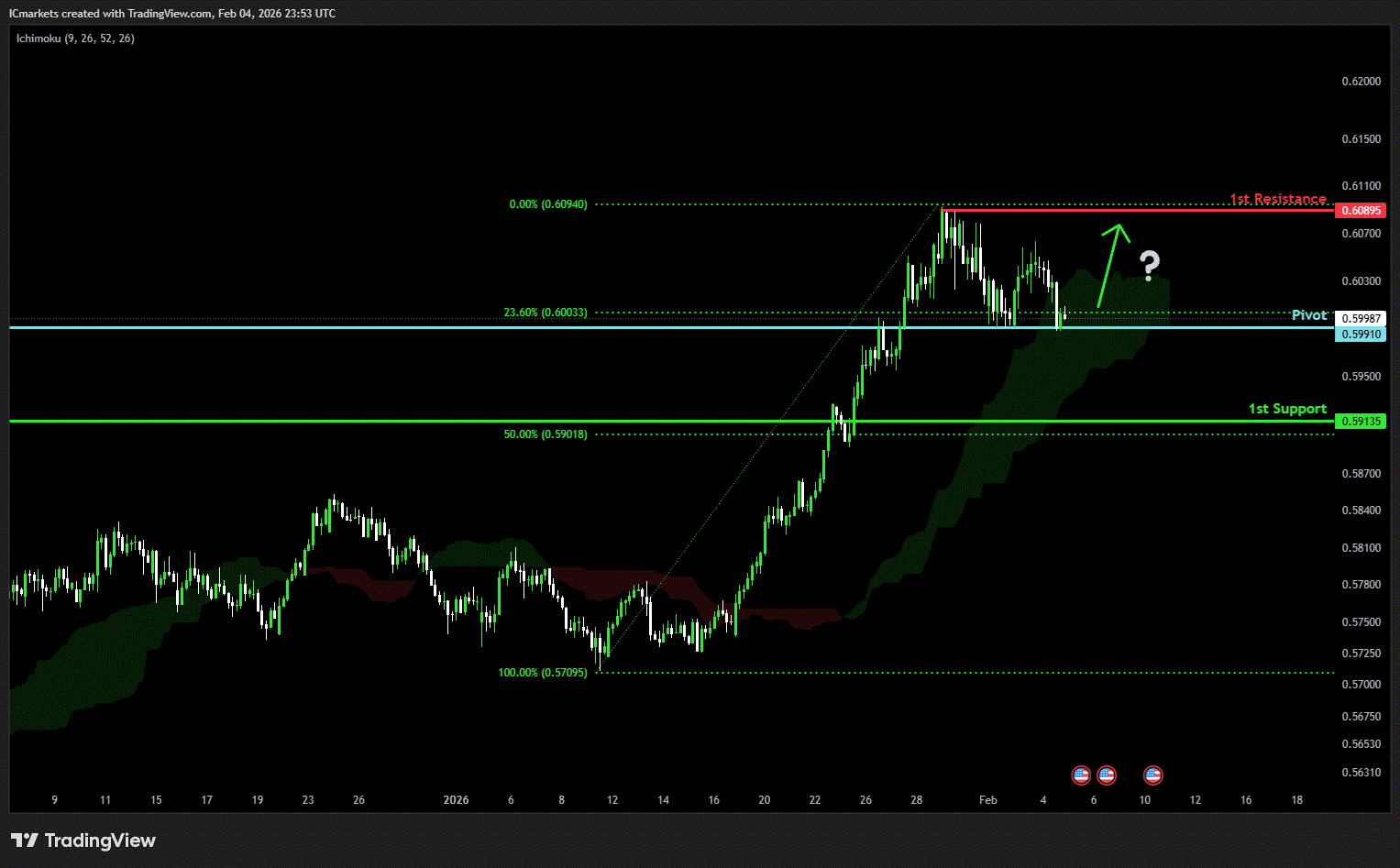Select the Pivot level label
Viewport: 1400px width, 868px height.
[x=1309, y=315]
